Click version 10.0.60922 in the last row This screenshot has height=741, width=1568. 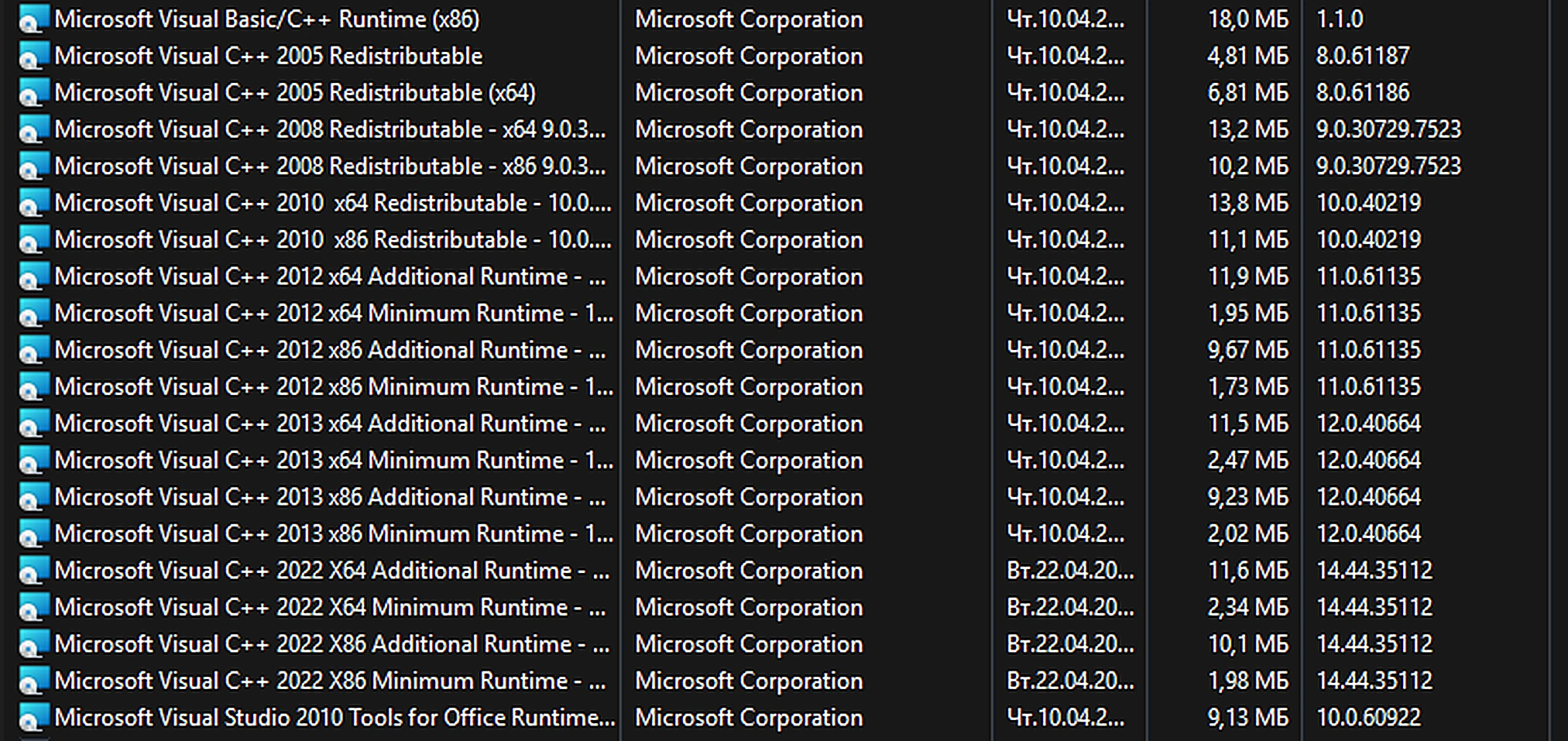coord(1368,718)
